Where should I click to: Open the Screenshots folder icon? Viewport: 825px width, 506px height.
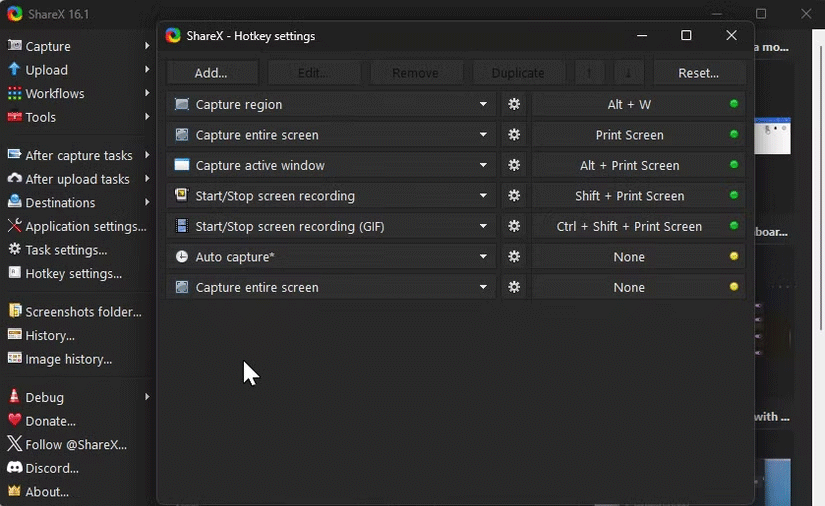point(14,311)
